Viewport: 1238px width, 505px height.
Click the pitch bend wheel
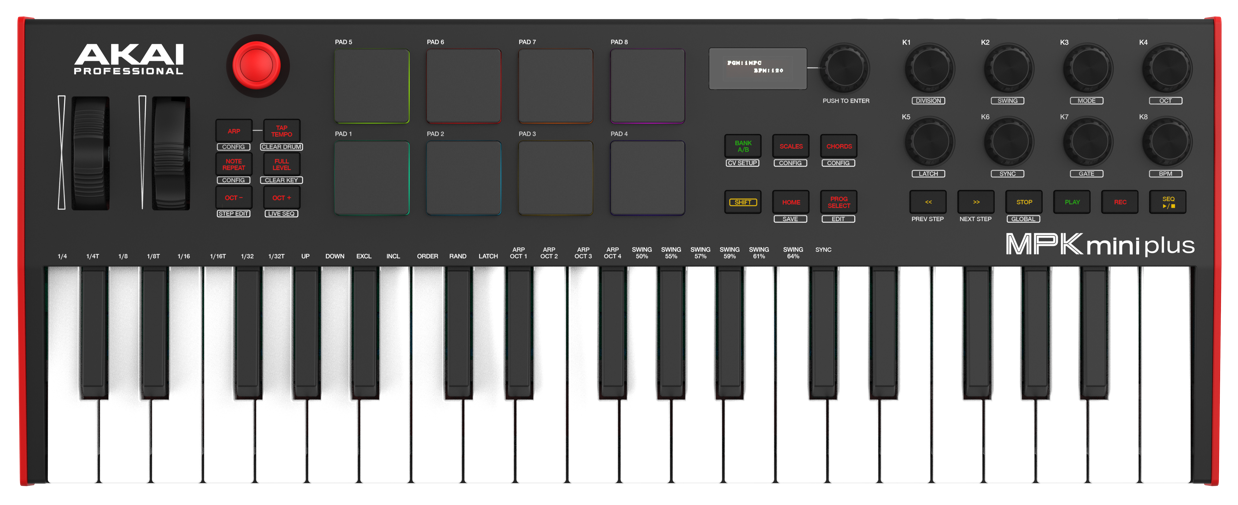[90, 153]
